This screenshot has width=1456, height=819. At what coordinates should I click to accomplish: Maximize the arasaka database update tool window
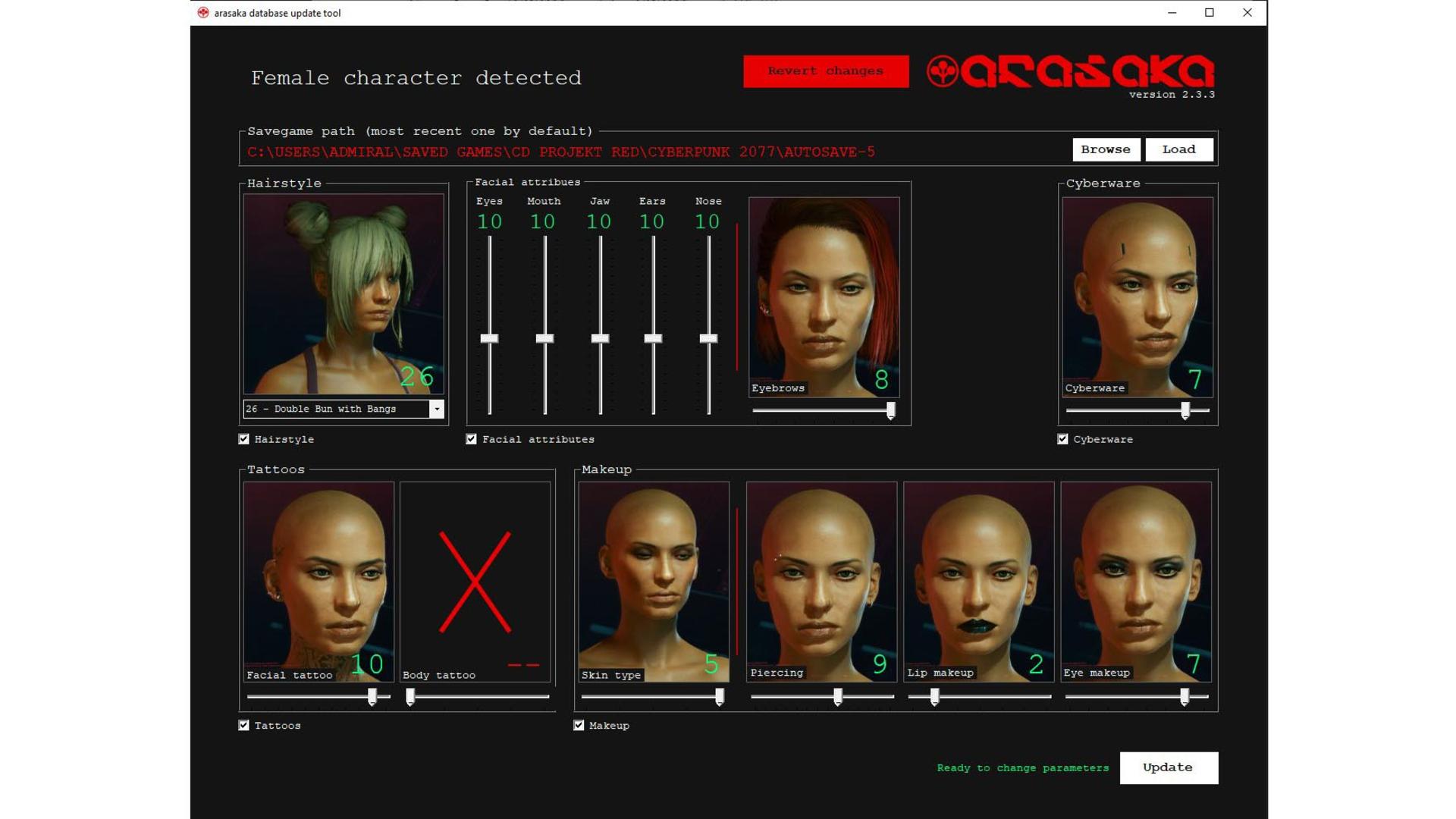pyautogui.click(x=1210, y=13)
